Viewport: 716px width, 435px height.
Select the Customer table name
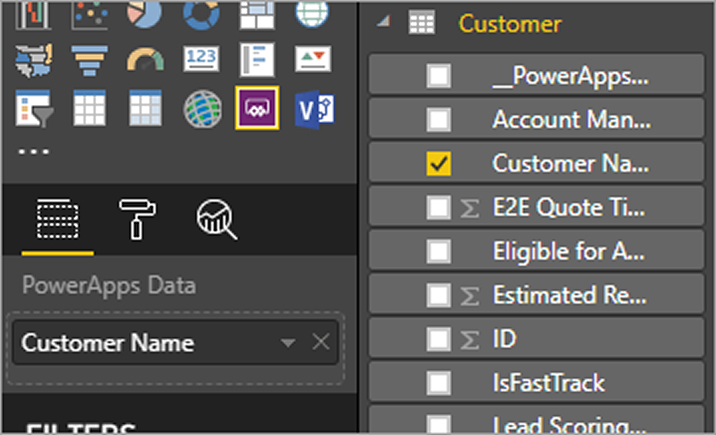tap(510, 24)
